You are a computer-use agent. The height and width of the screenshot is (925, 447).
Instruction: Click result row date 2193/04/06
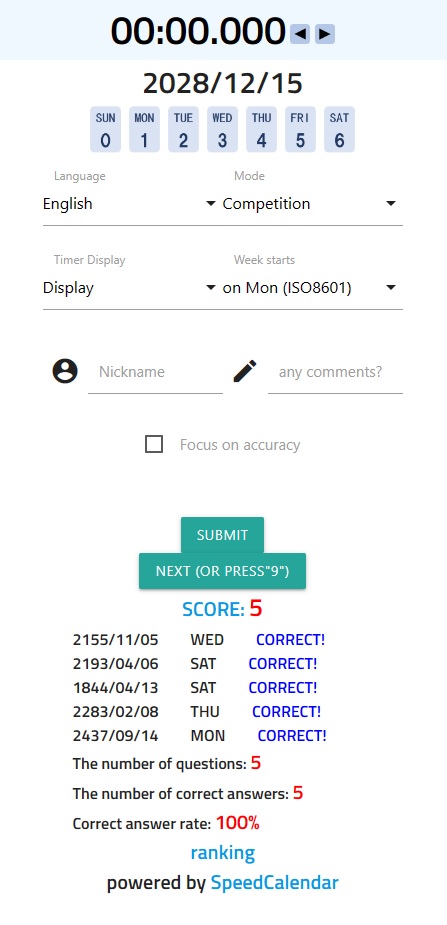coord(116,664)
